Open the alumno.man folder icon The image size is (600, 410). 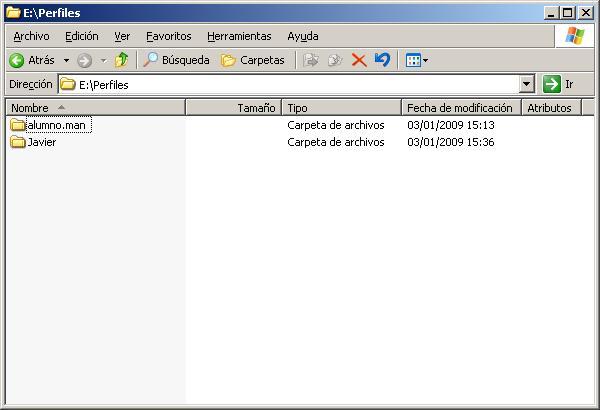(x=17, y=125)
